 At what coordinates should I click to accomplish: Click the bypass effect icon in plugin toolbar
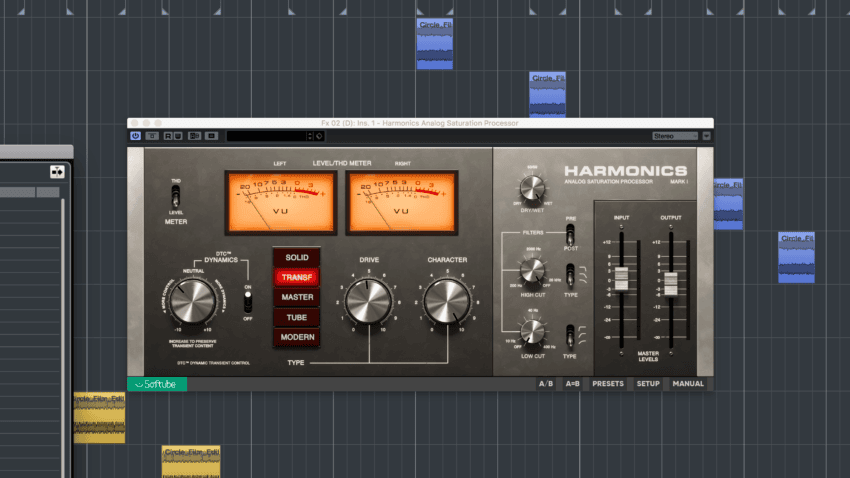[152, 136]
